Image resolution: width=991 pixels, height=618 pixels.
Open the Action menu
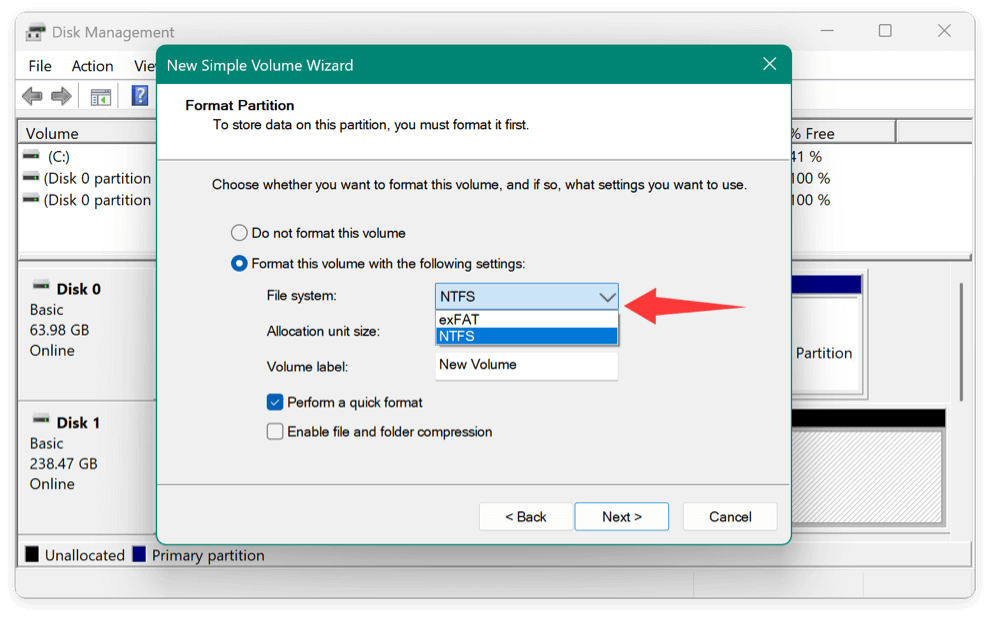coord(92,66)
